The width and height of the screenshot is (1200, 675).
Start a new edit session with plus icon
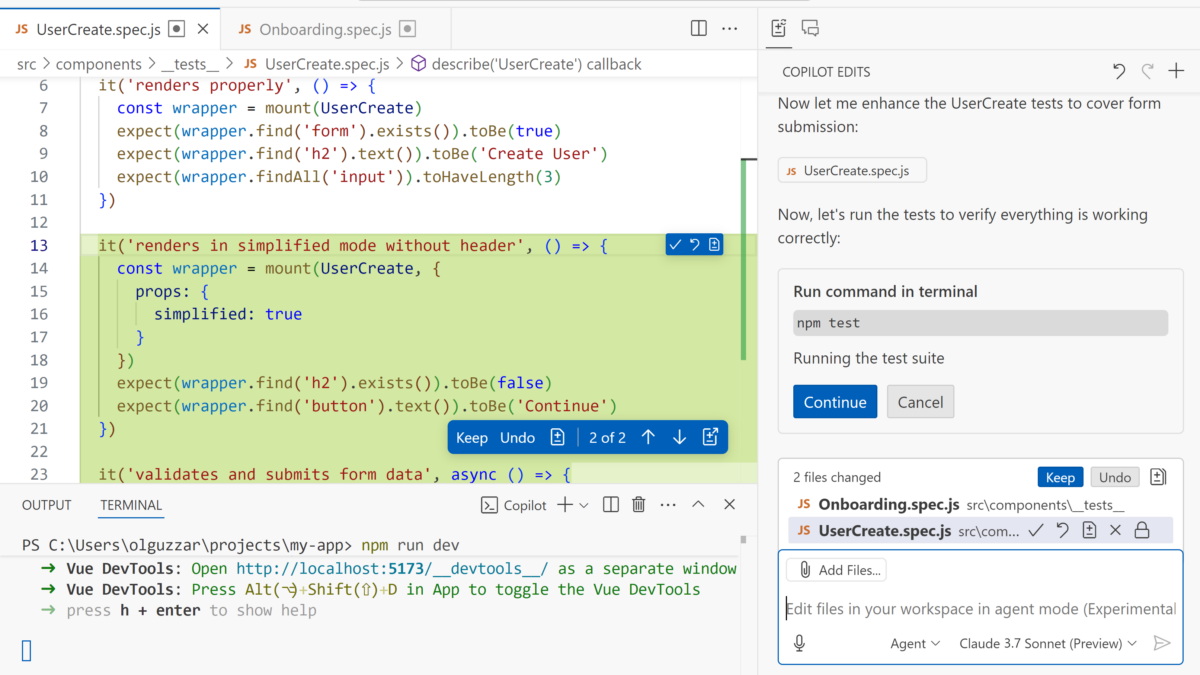click(1176, 71)
